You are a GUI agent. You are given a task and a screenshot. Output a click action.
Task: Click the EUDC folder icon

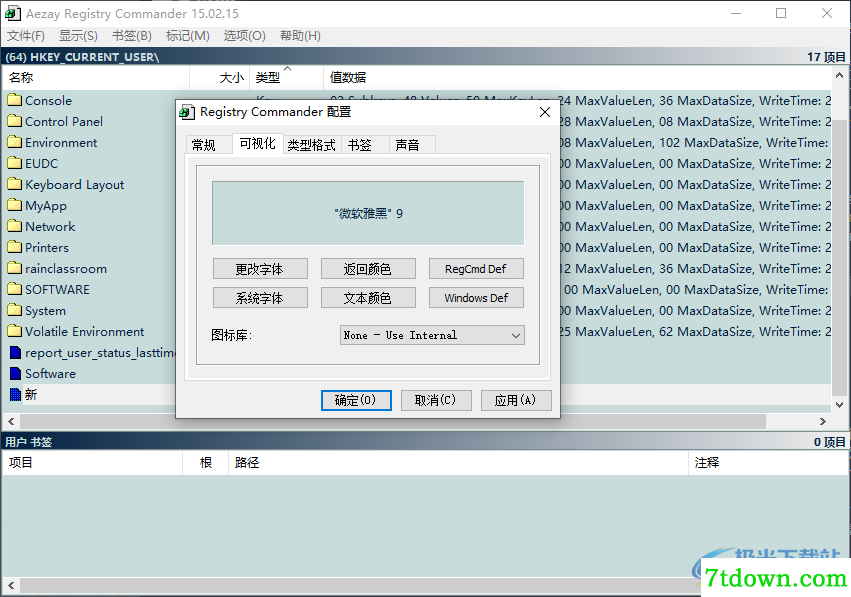point(15,163)
